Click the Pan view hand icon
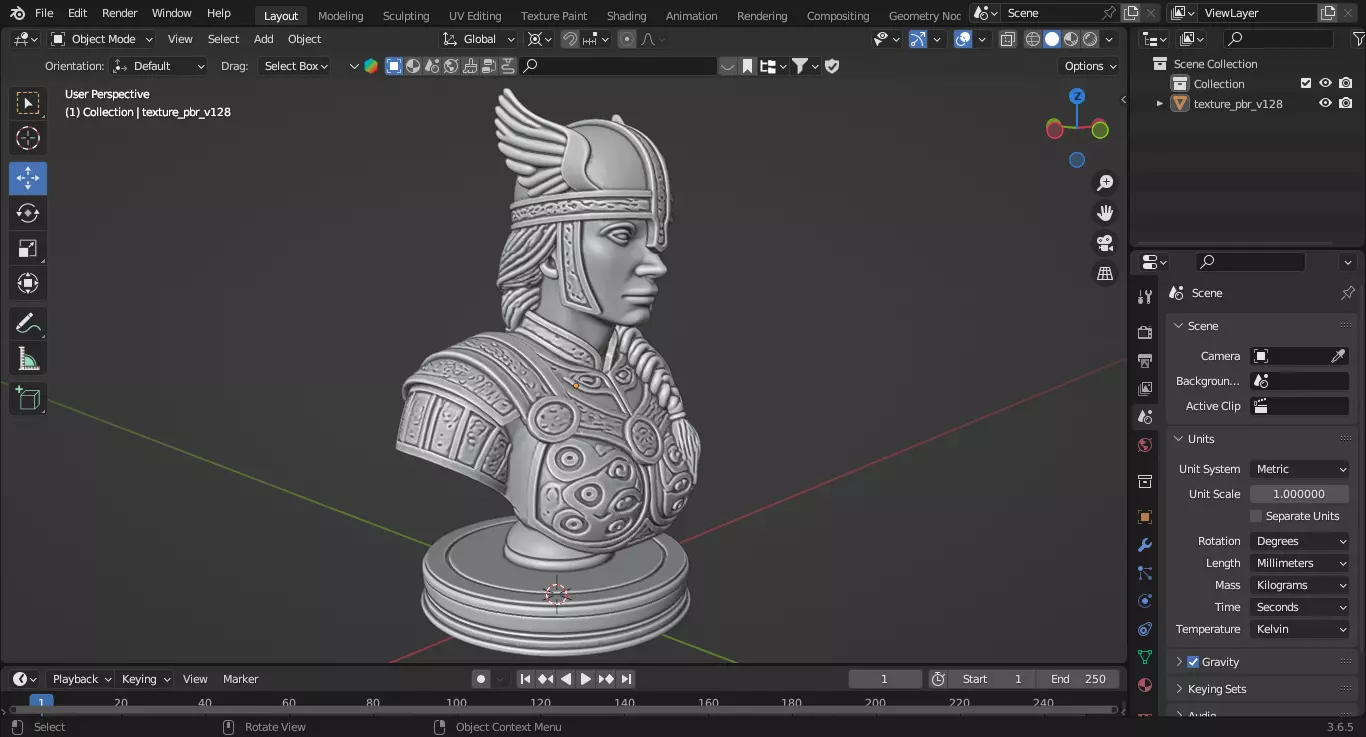Image resolution: width=1366 pixels, height=737 pixels. coord(1105,213)
